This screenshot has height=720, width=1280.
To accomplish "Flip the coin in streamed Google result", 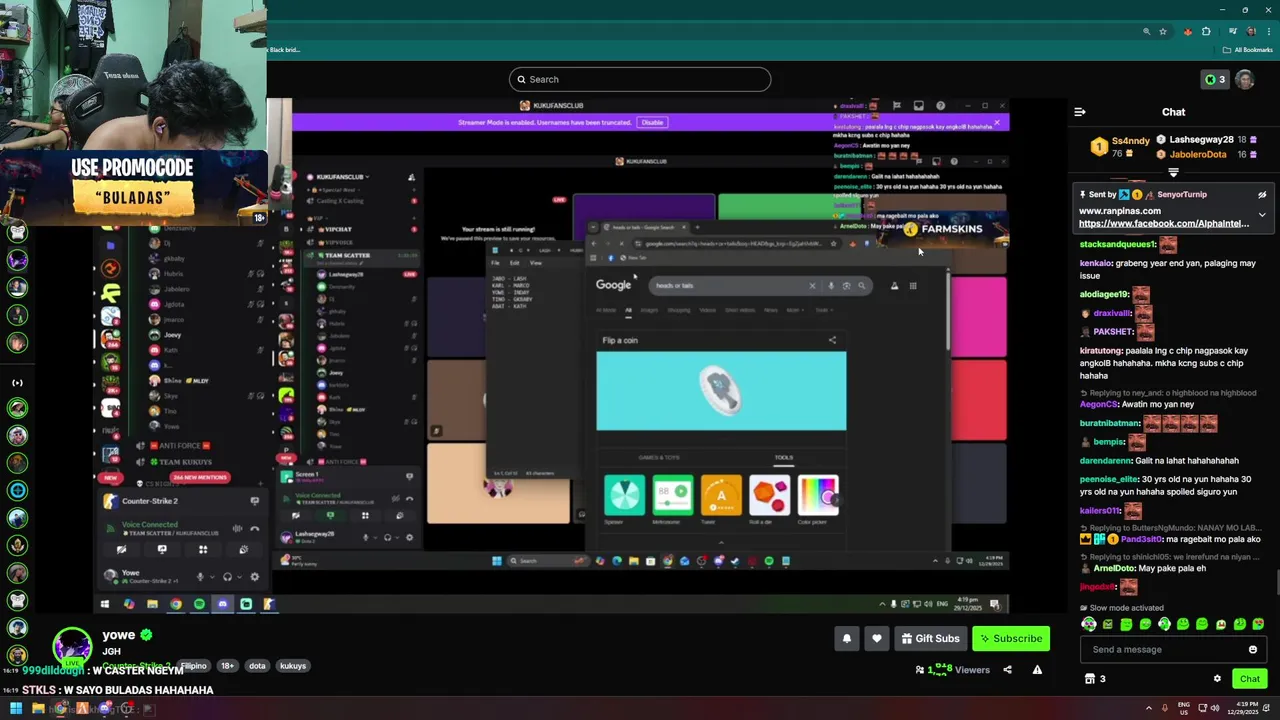I will 721,391.
